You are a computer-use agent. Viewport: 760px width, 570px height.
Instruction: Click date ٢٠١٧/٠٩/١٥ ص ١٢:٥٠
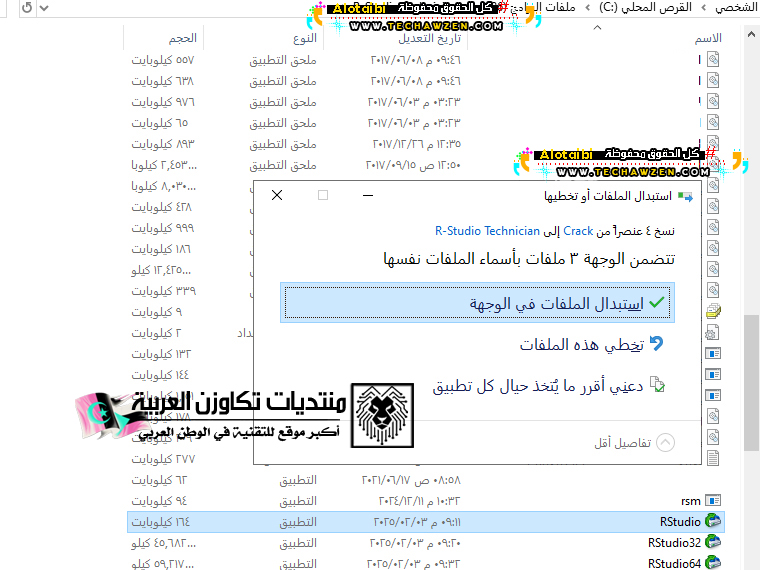pos(413,165)
